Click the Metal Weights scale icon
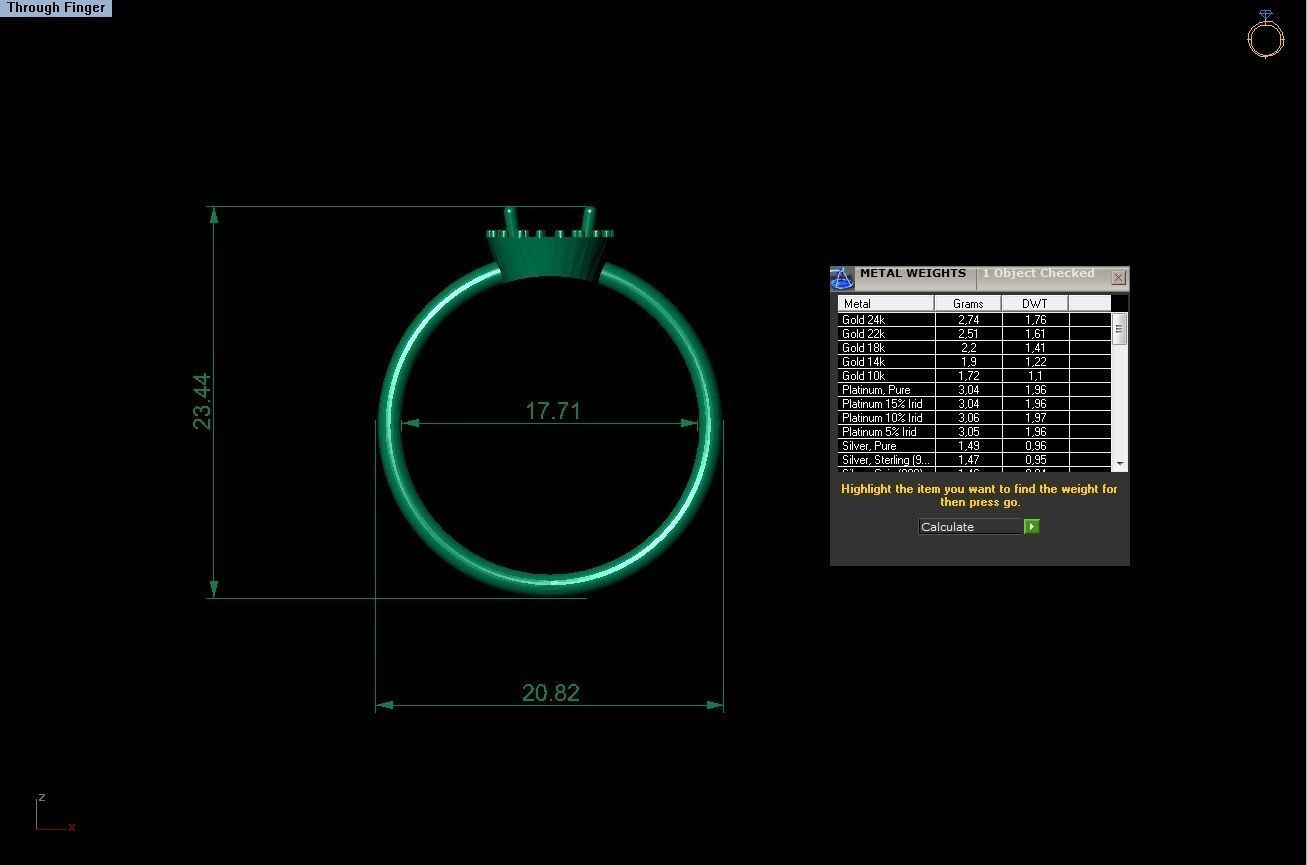1307x865 pixels. click(842, 278)
